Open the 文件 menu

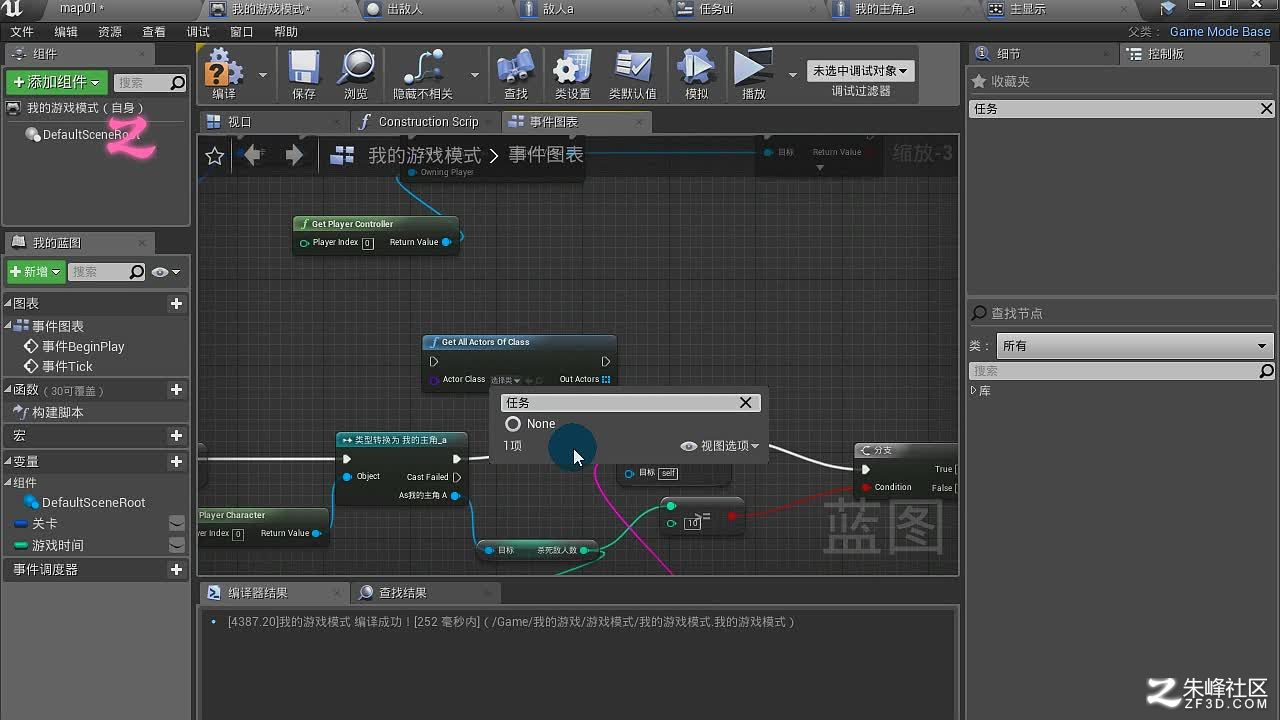[x=22, y=32]
